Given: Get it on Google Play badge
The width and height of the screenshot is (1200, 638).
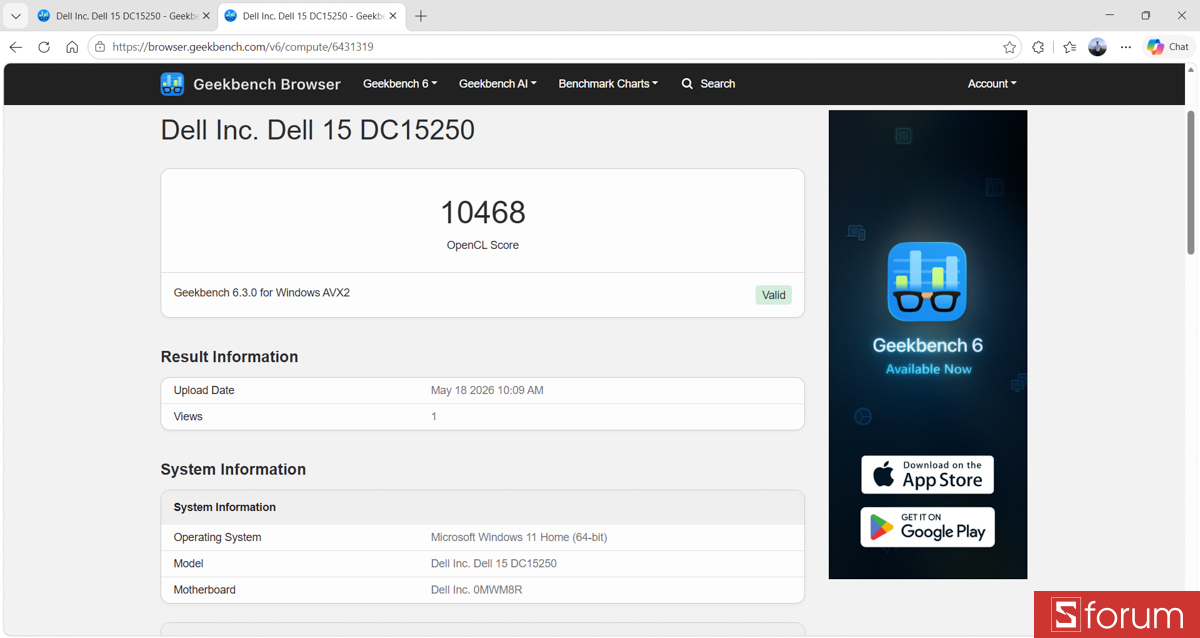Looking at the screenshot, I should pos(928,527).
